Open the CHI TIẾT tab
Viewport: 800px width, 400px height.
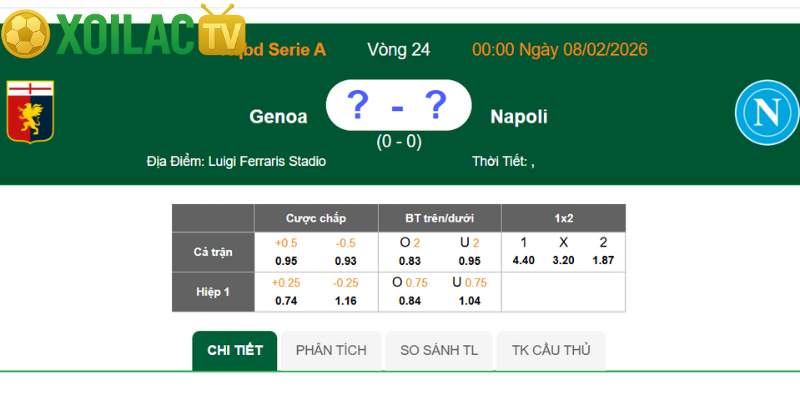click(x=235, y=350)
